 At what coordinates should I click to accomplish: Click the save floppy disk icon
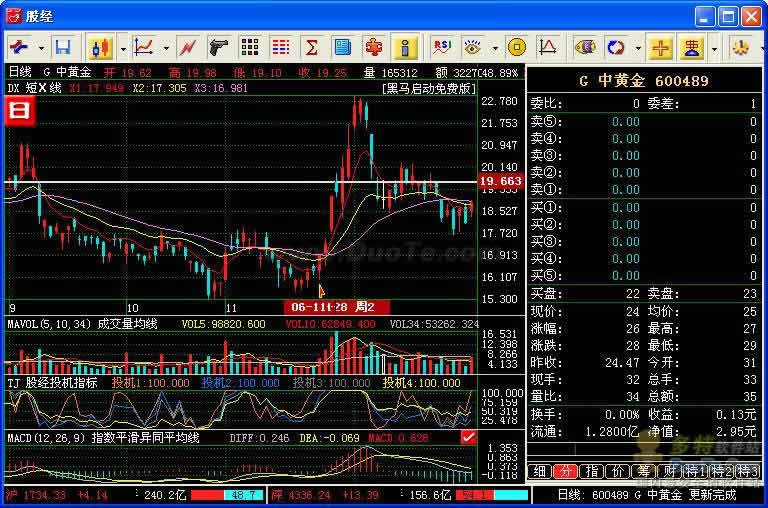pyautogui.click(x=63, y=47)
